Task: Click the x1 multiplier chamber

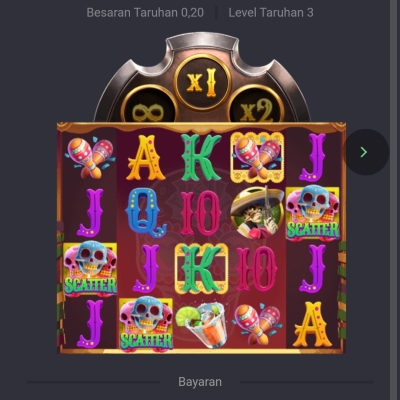Action: [202, 82]
